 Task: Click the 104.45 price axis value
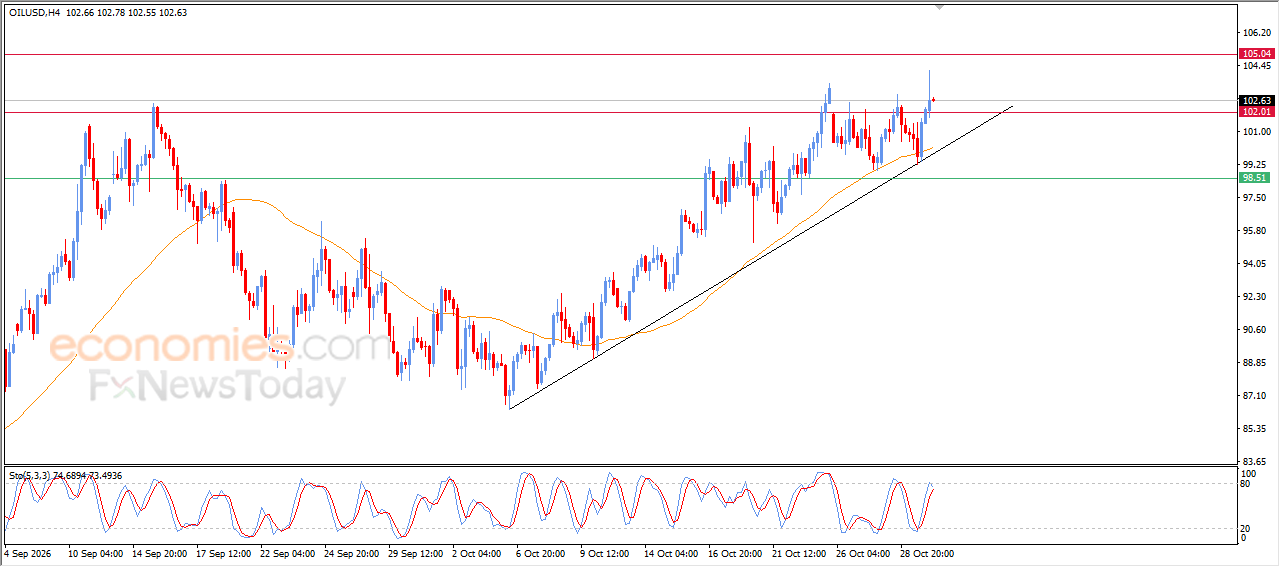[1257, 66]
